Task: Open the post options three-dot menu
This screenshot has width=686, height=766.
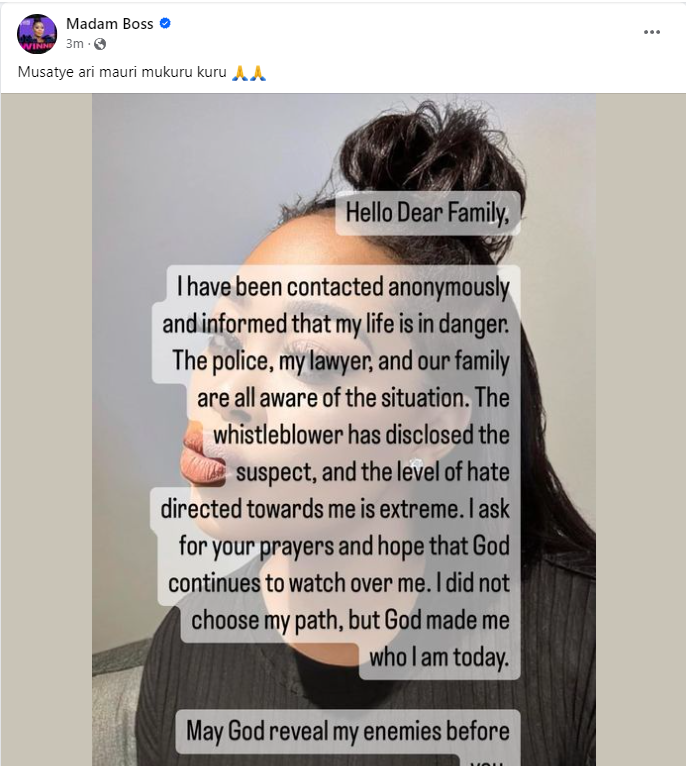Action: click(652, 32)
